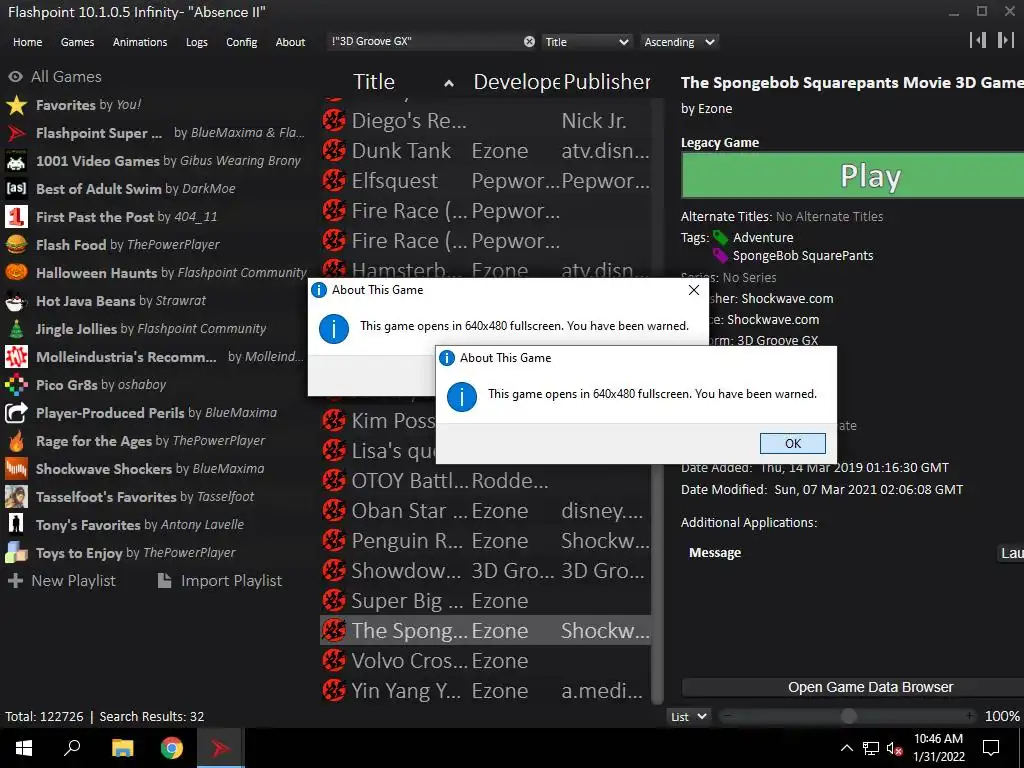
Task: Click the Volvo Cros... platform icon
Action: (334, 661)
